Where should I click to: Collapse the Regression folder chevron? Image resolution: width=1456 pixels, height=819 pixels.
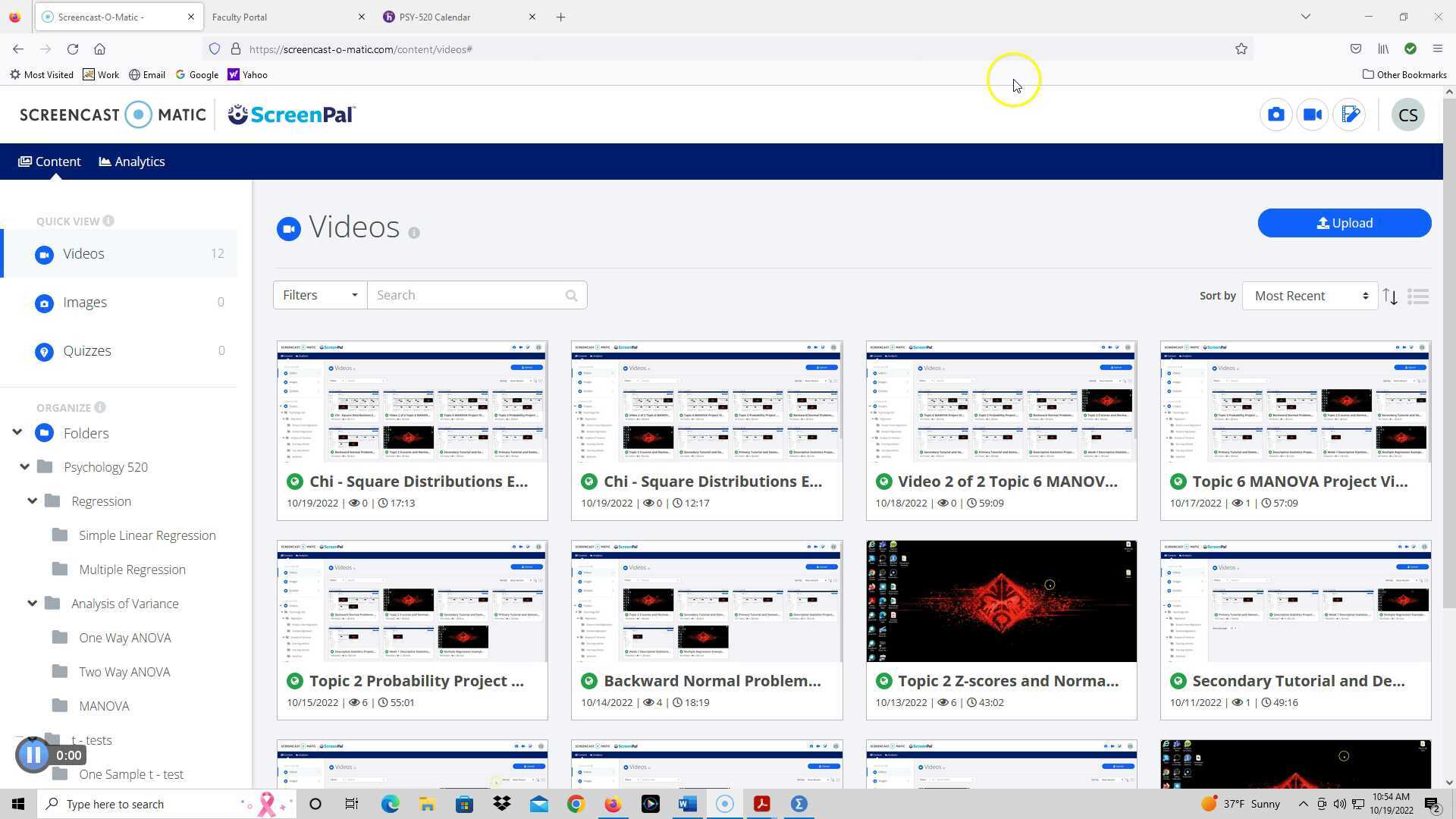point(33,501)
